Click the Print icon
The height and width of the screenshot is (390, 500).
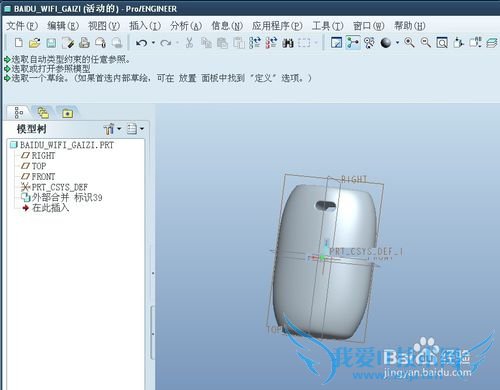(x=84, y=43)
